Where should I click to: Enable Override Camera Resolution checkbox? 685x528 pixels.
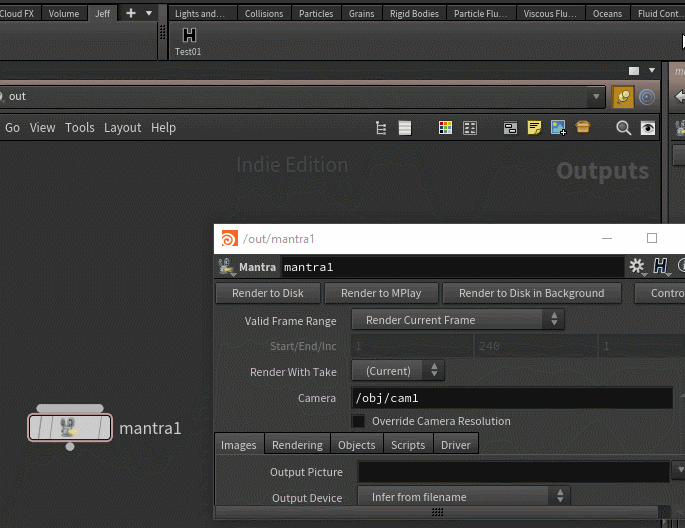[x=358, y=421]
